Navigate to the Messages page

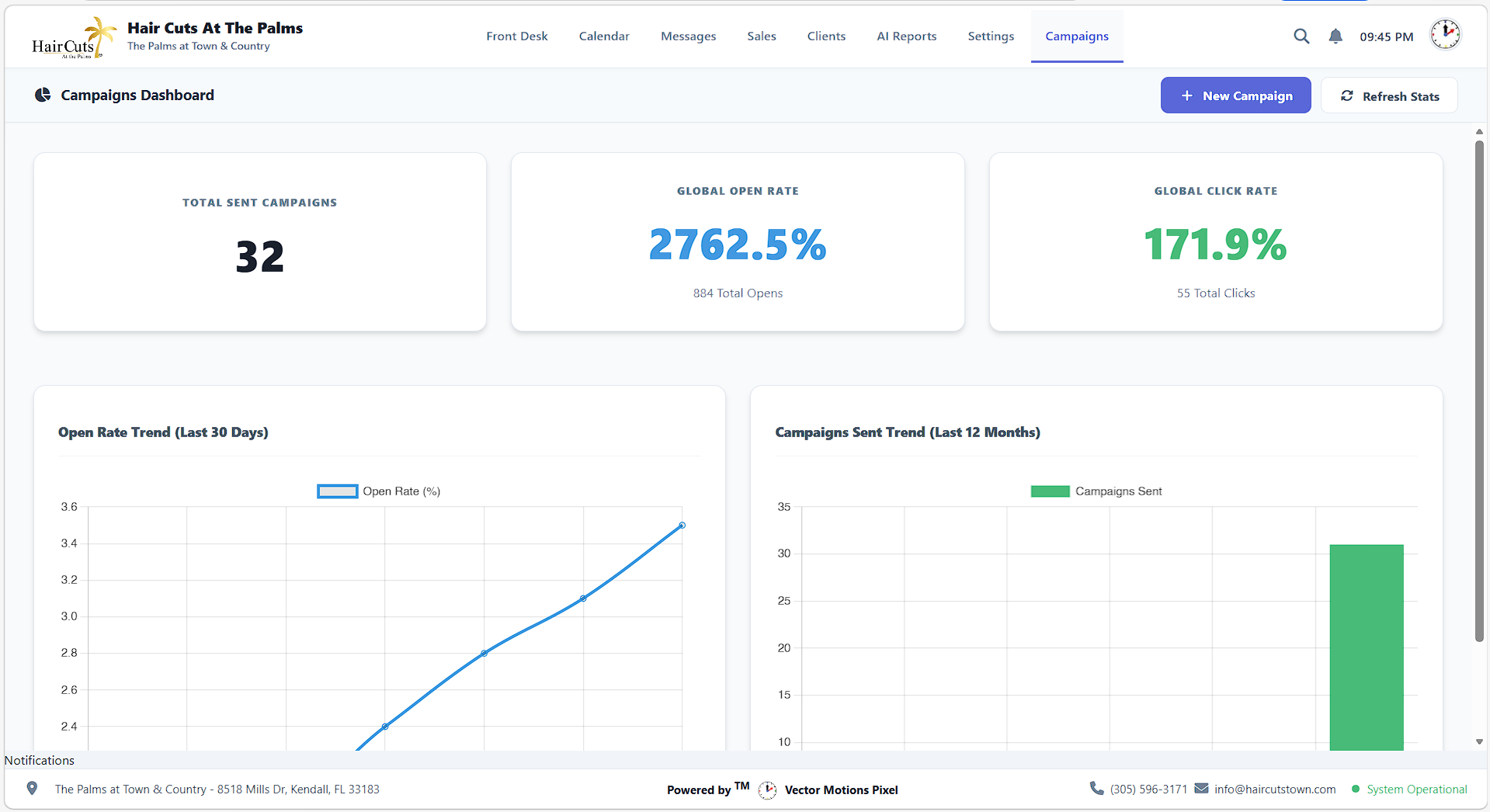pos(688,36)
